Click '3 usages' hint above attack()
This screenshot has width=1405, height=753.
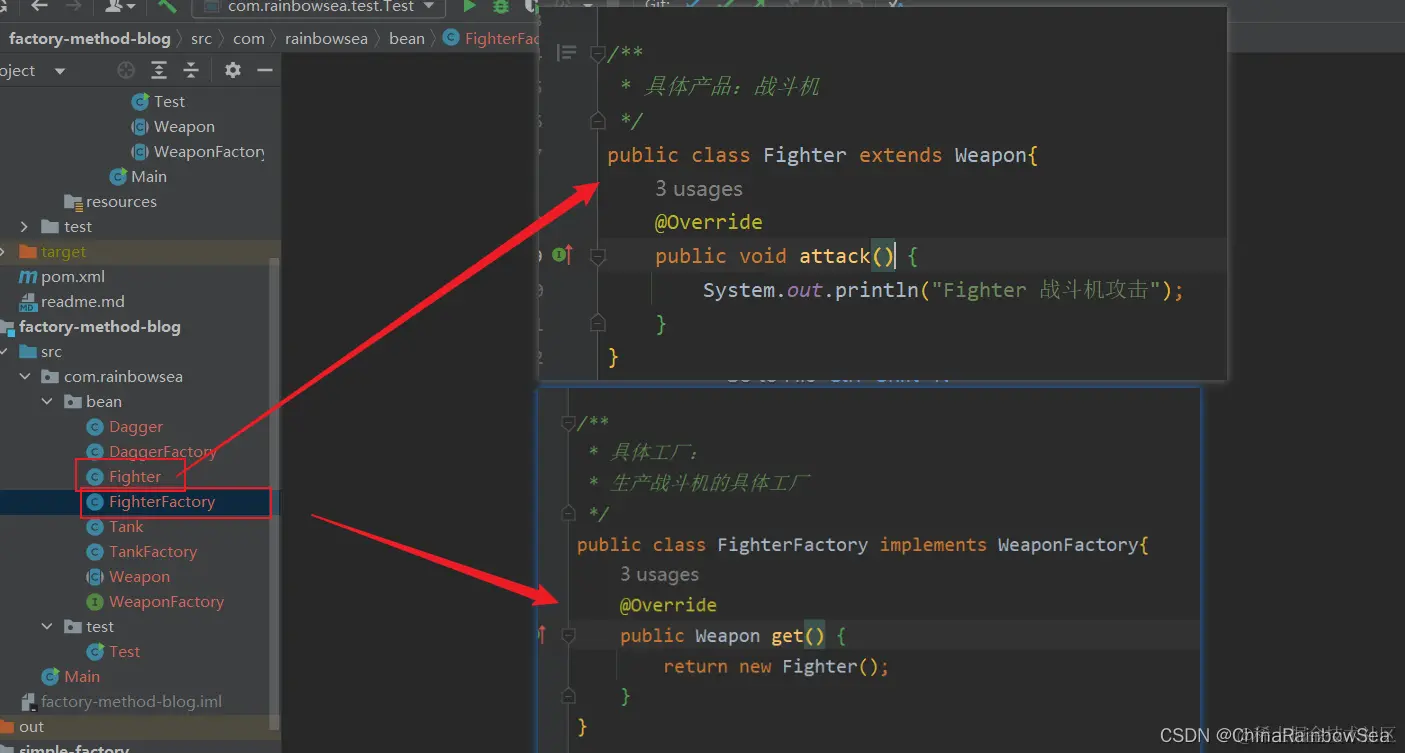tap(699, 189)
